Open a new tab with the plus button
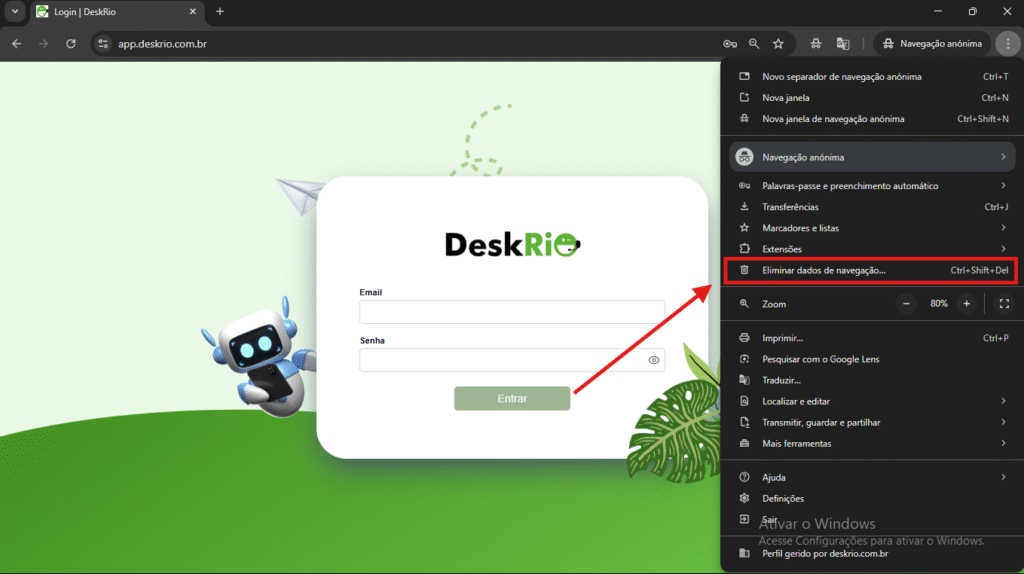Image resolution: width=1024 pixels, height=574 pixels. pos(220,12)
